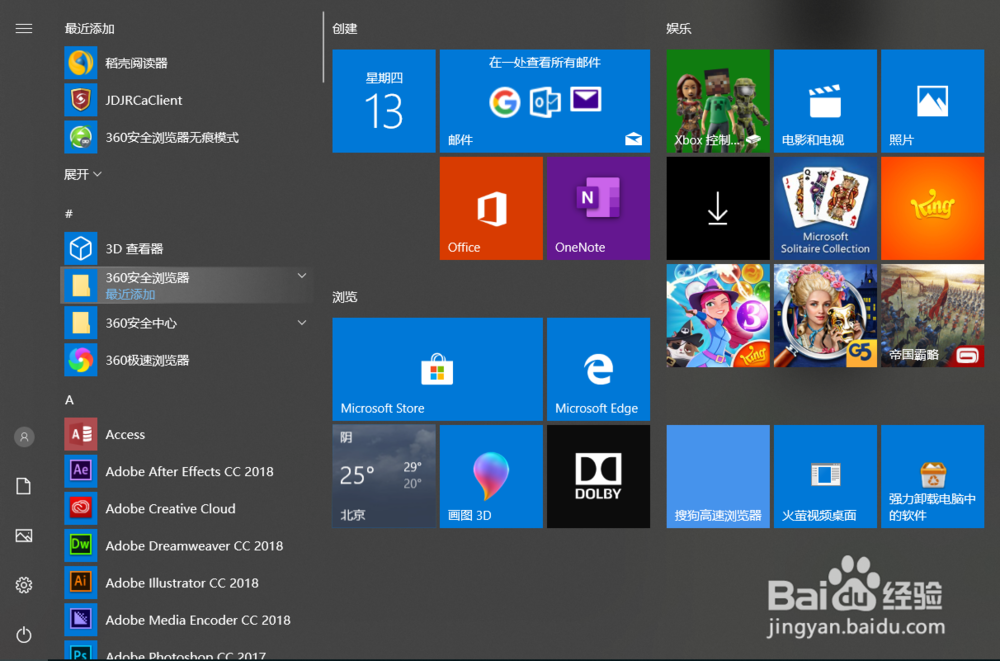
Task: Click the # letter index header
Action: pyautogui.click(x=69, y=214)
